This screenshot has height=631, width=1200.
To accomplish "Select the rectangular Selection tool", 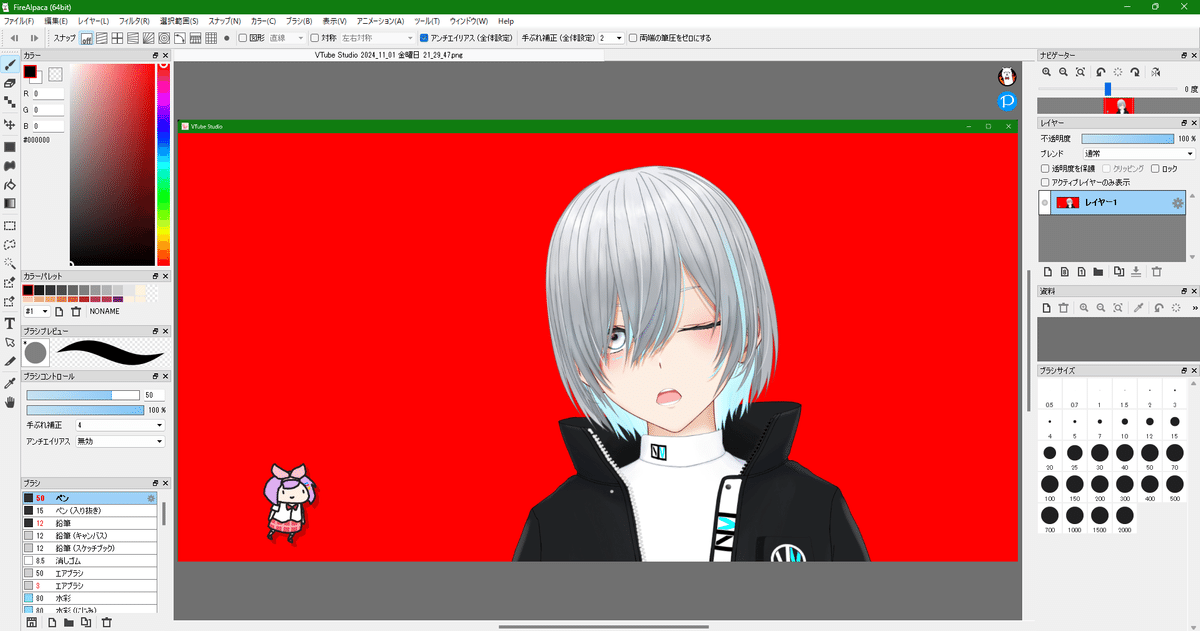I will [x=9, y=226].
